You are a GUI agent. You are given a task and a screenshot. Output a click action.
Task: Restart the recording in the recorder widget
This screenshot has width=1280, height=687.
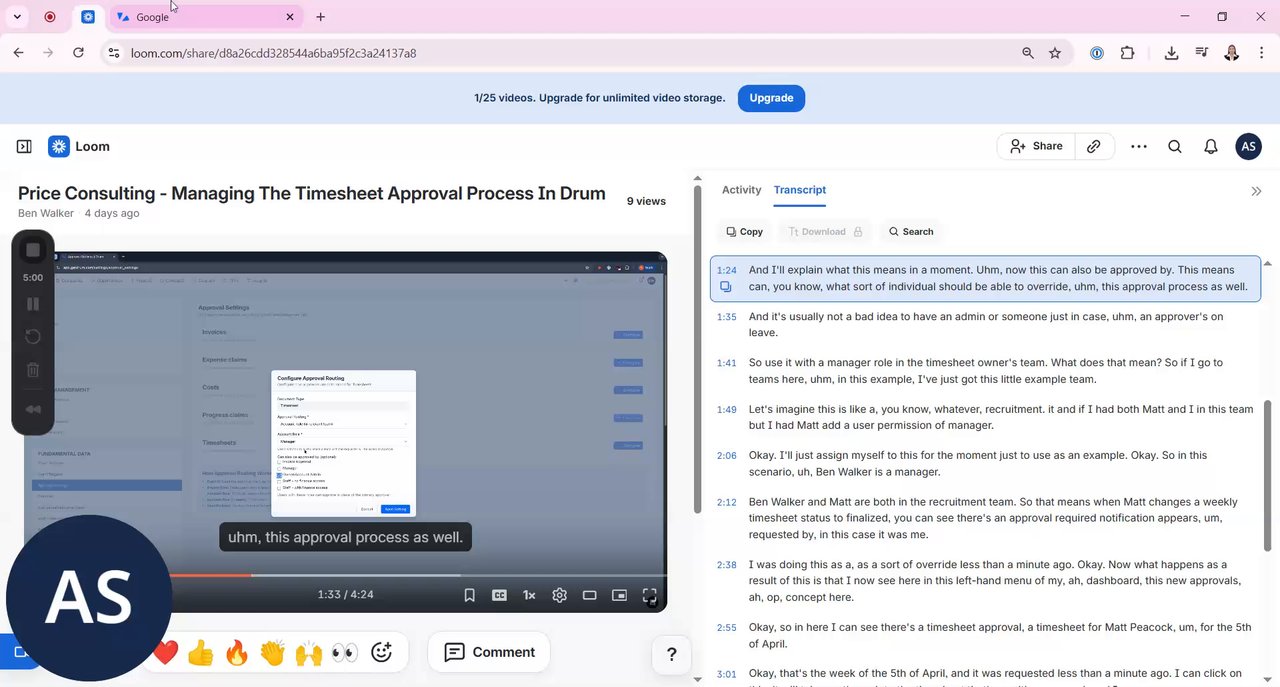33,337
